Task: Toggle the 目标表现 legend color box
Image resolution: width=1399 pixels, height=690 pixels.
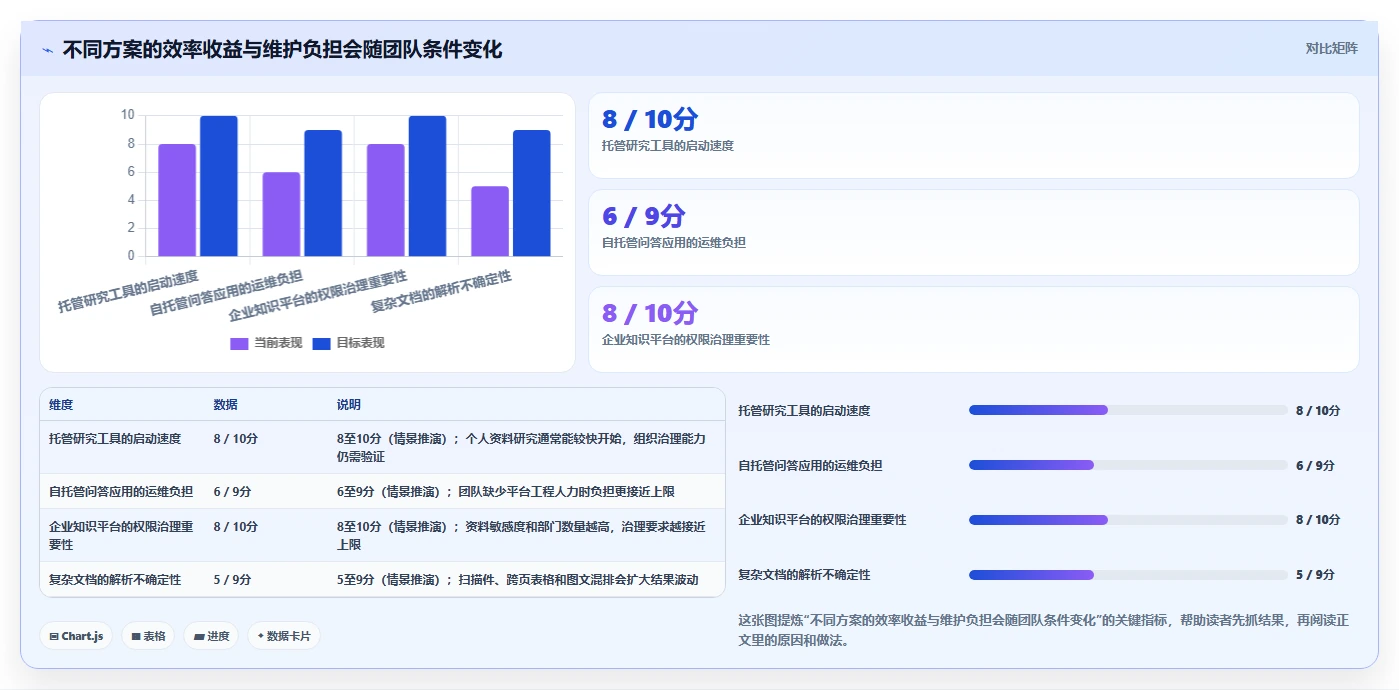Action: [x=321, y=343]
